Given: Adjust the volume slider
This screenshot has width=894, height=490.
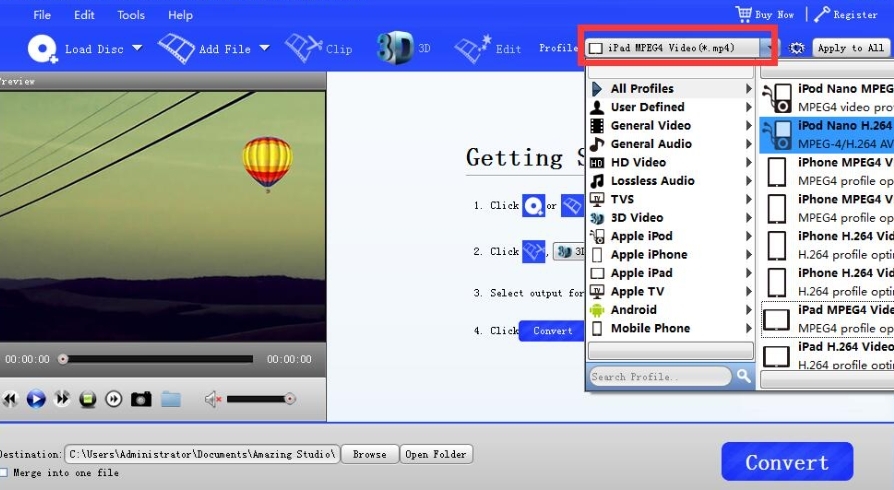Looking at the screenshot, I should coord(261,399).
